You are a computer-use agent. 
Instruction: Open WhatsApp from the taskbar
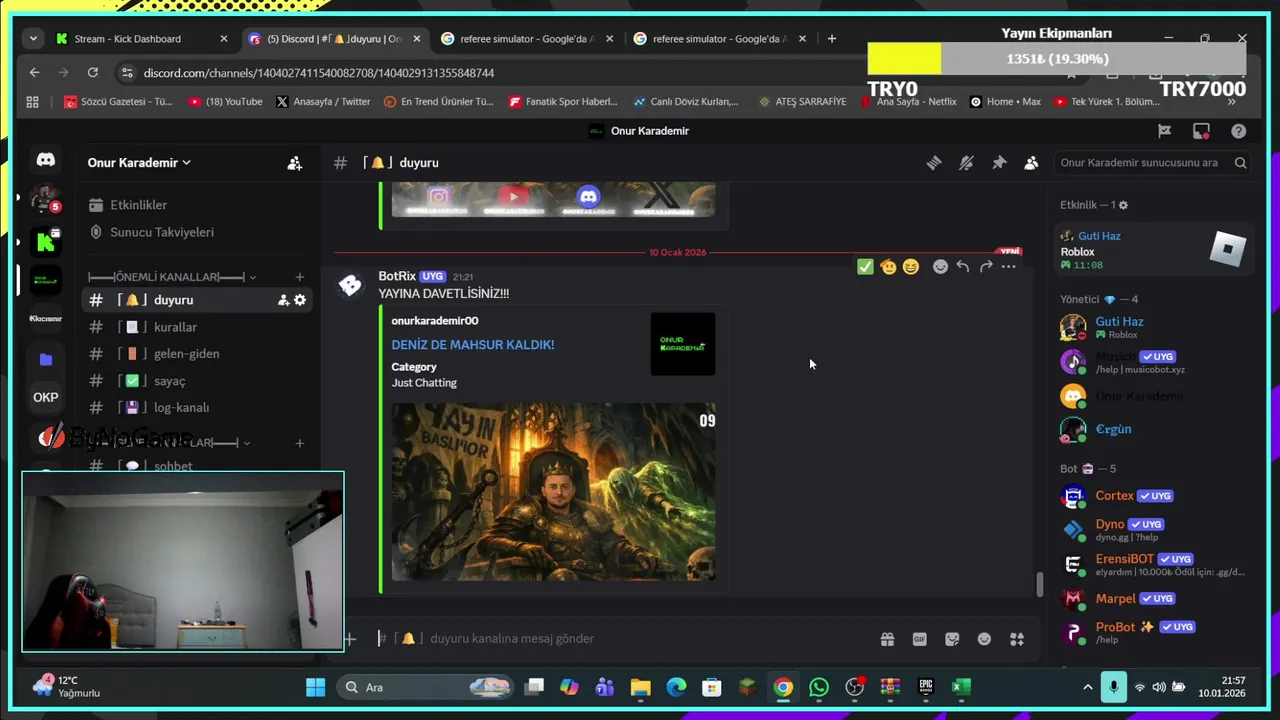(819, 687)
